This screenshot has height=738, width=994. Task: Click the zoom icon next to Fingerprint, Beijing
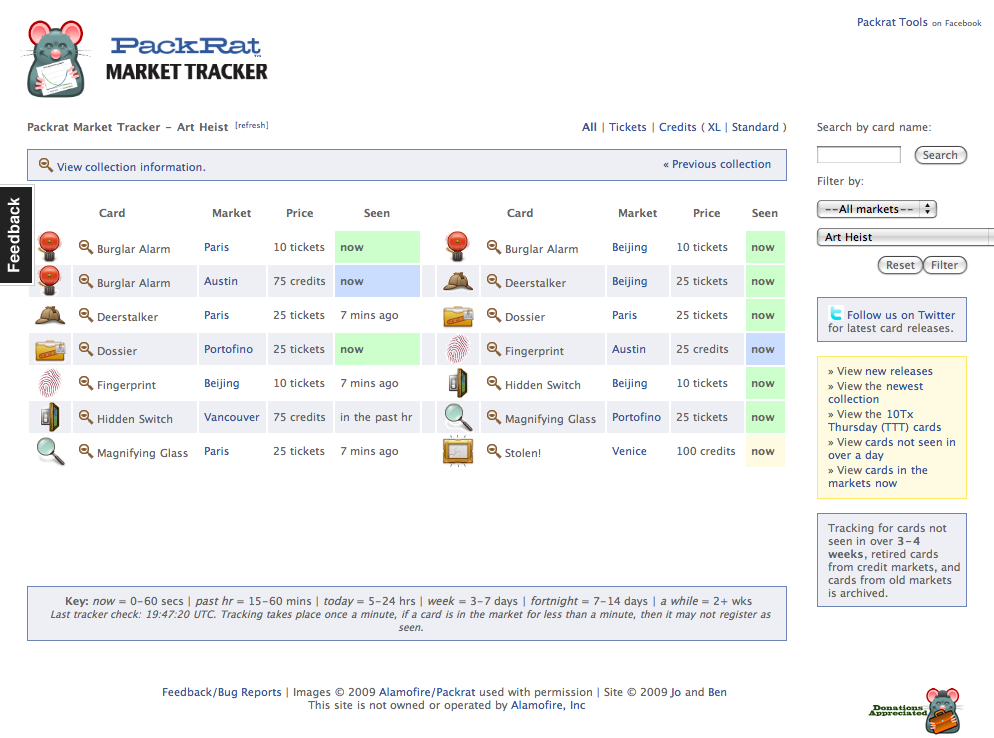tap(86, 383)
